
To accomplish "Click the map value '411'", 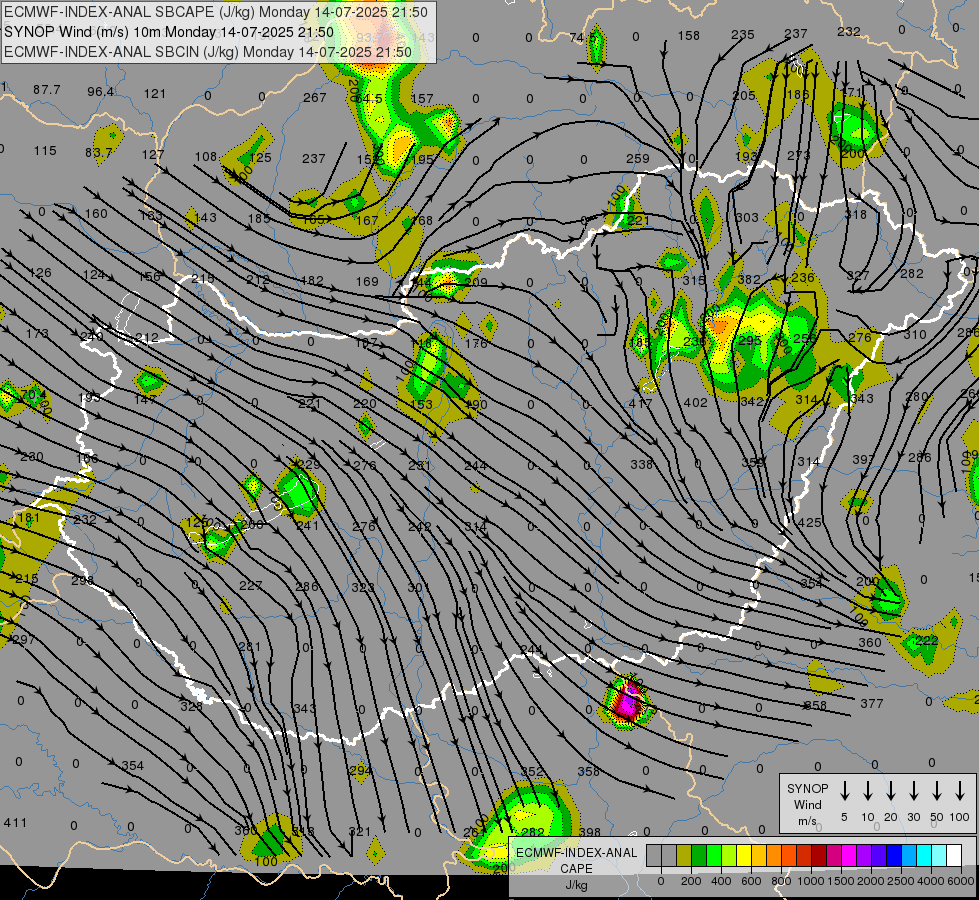I will pos(15,823).
